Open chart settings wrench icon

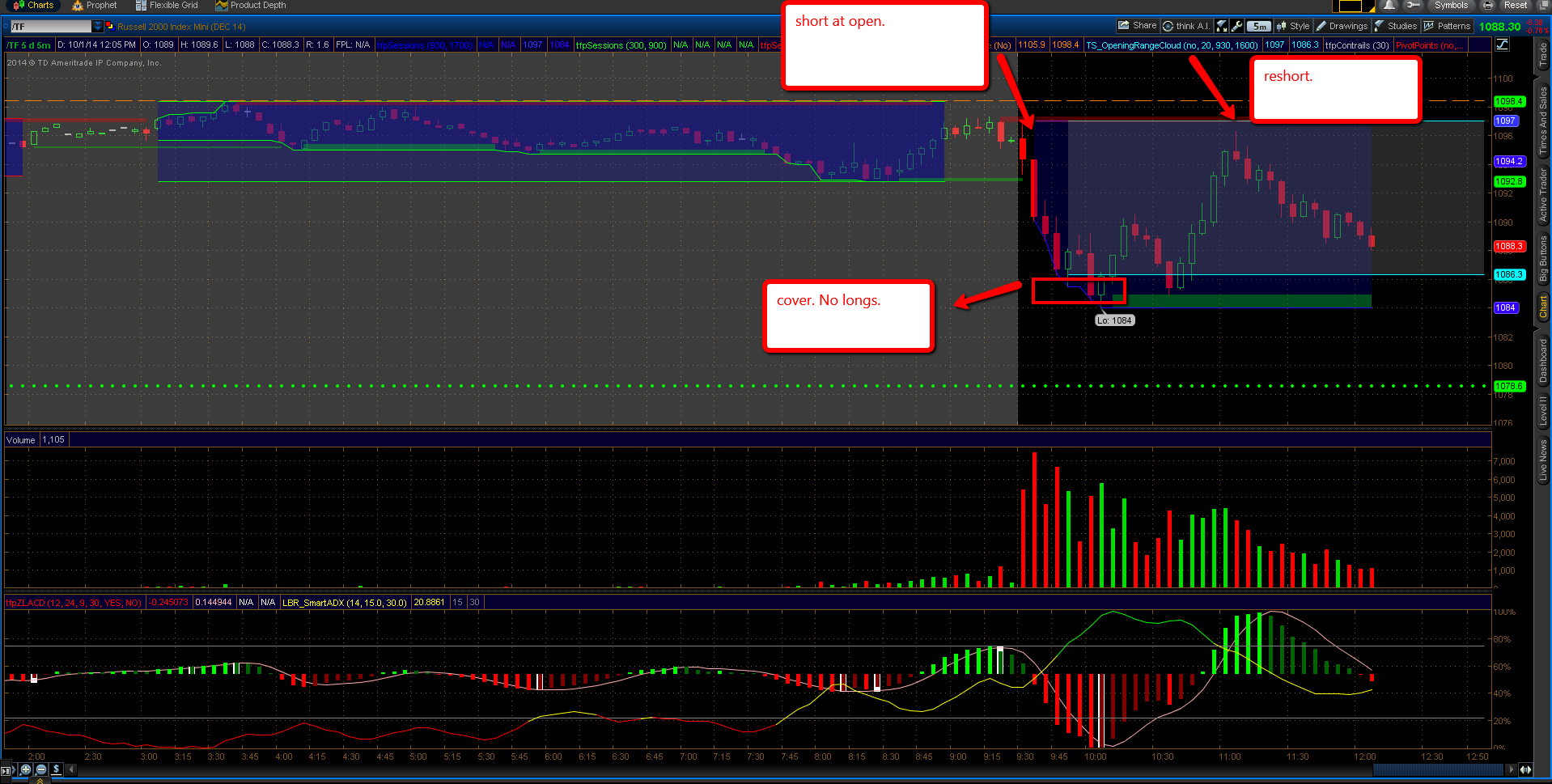[x=1236, y=26]
